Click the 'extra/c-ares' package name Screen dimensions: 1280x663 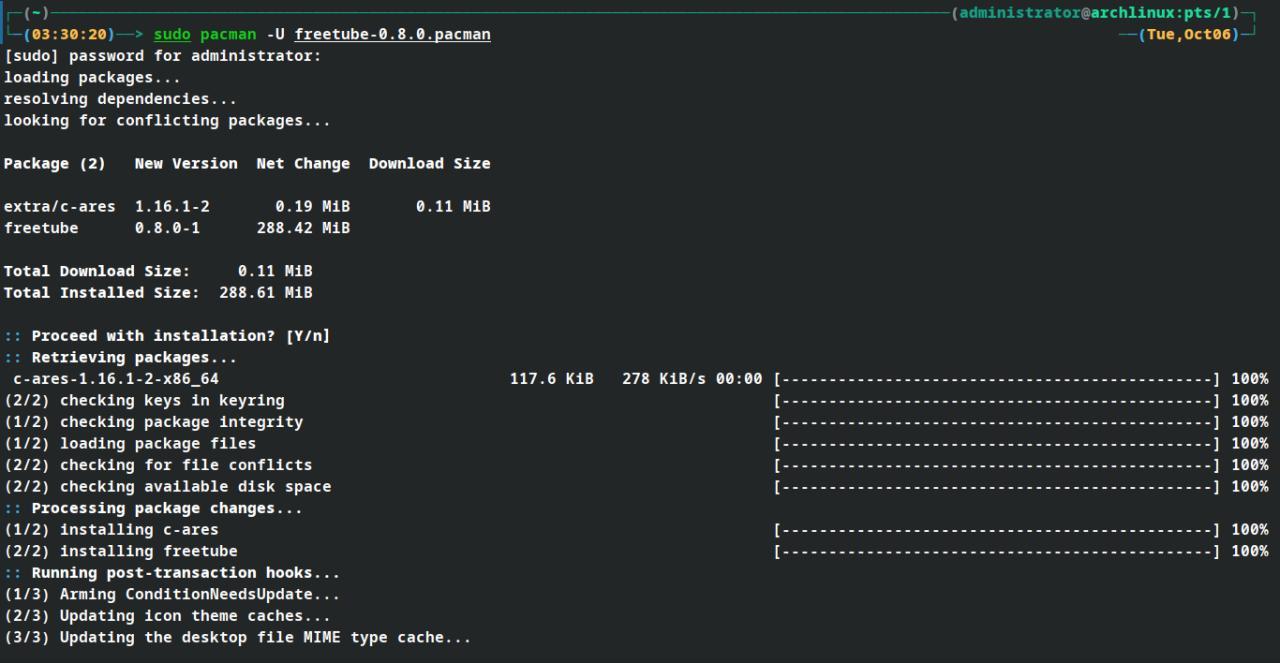tap(60, 207)
